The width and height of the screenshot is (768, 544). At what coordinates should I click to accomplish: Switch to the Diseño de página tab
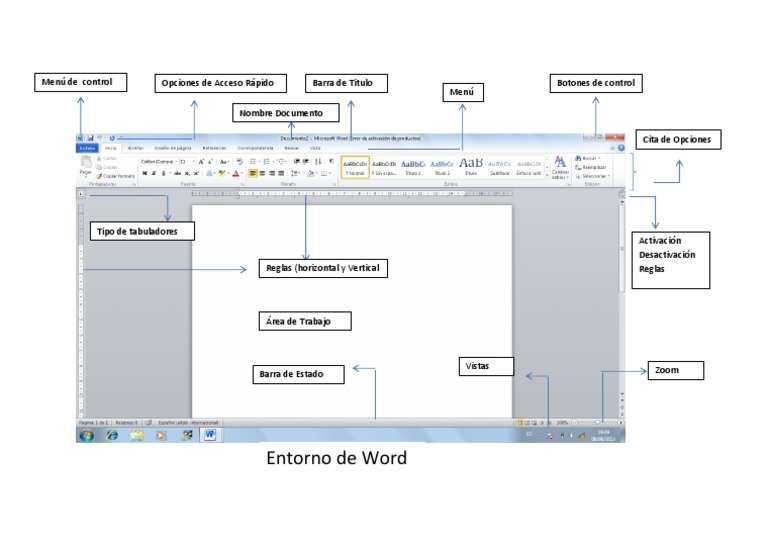(x=173, y=148)
